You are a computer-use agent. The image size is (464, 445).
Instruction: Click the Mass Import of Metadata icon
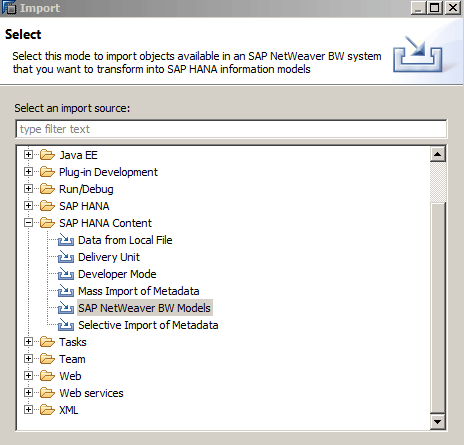coord(65,291)
